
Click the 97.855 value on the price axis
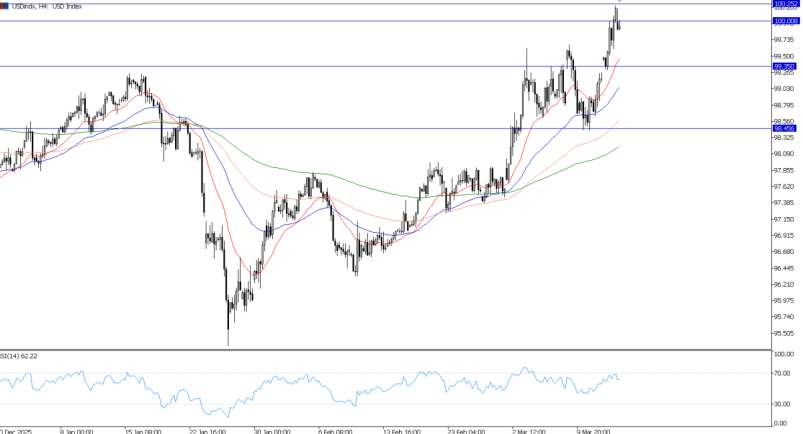coord(784,170)
